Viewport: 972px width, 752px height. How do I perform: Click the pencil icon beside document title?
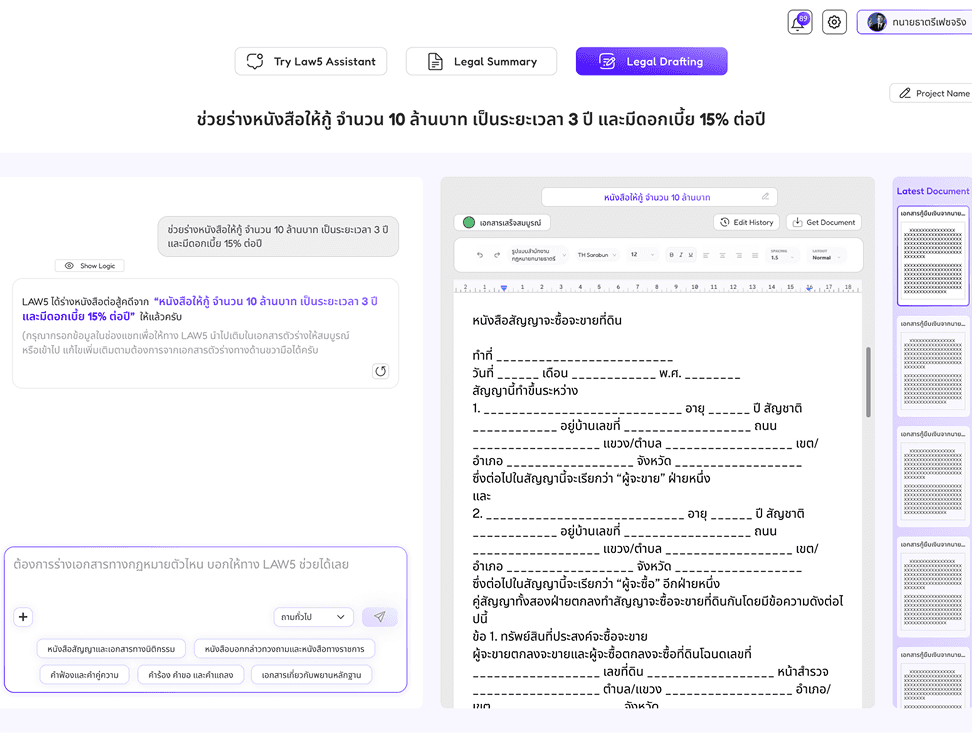[766, 197]
